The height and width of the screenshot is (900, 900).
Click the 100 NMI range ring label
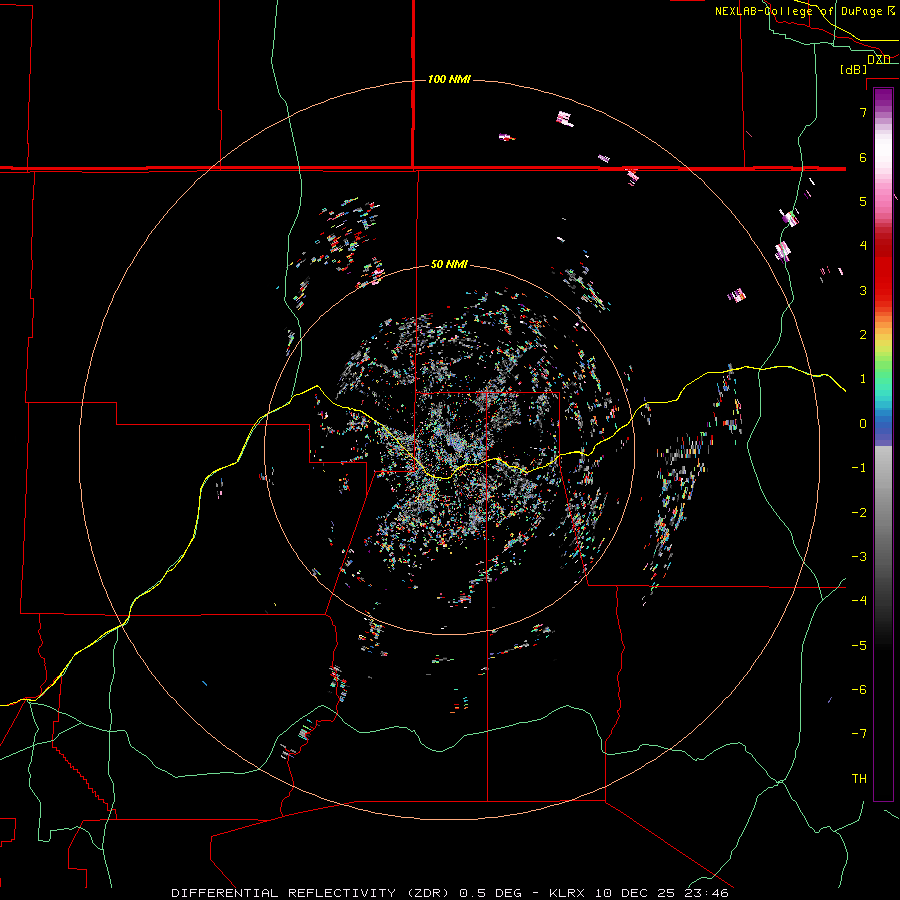pyautogui.click(x=449, y=79)
